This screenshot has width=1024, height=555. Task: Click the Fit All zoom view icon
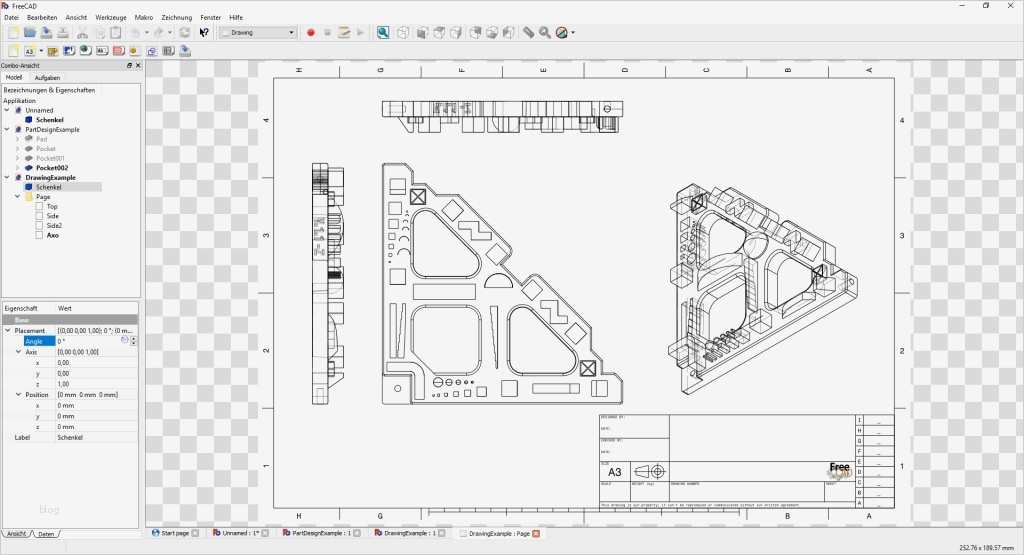(383, 33)
